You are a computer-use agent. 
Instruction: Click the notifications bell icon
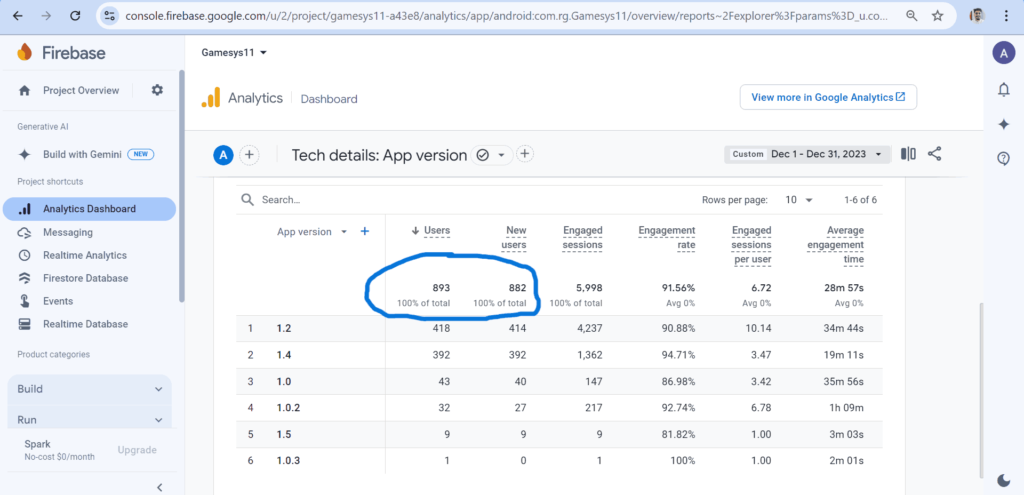pyautogui.click(x=1003, y=90)
